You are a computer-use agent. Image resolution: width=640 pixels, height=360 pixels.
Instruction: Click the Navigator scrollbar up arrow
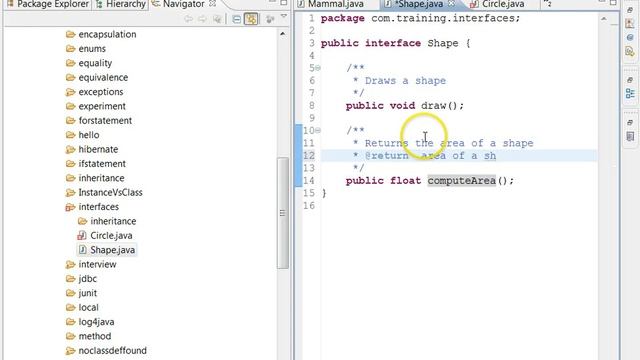pyautogui.click(x=282, y=34)
